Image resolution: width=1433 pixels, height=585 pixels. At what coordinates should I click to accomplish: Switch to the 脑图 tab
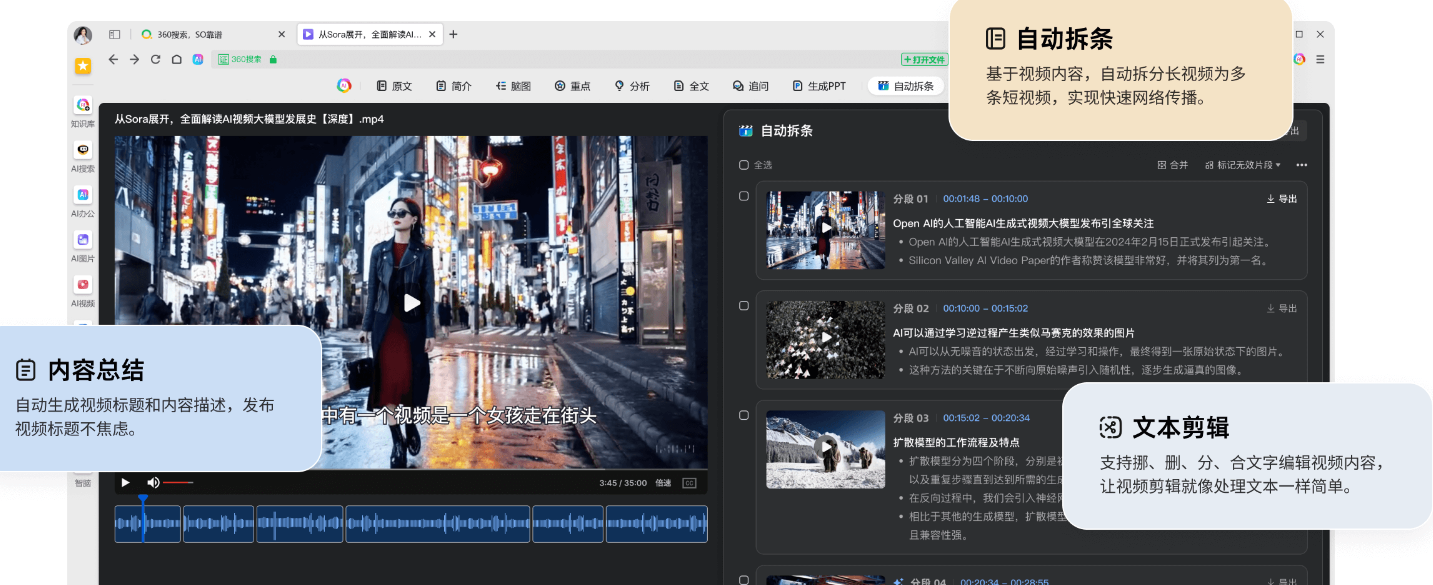pos(513,86)
